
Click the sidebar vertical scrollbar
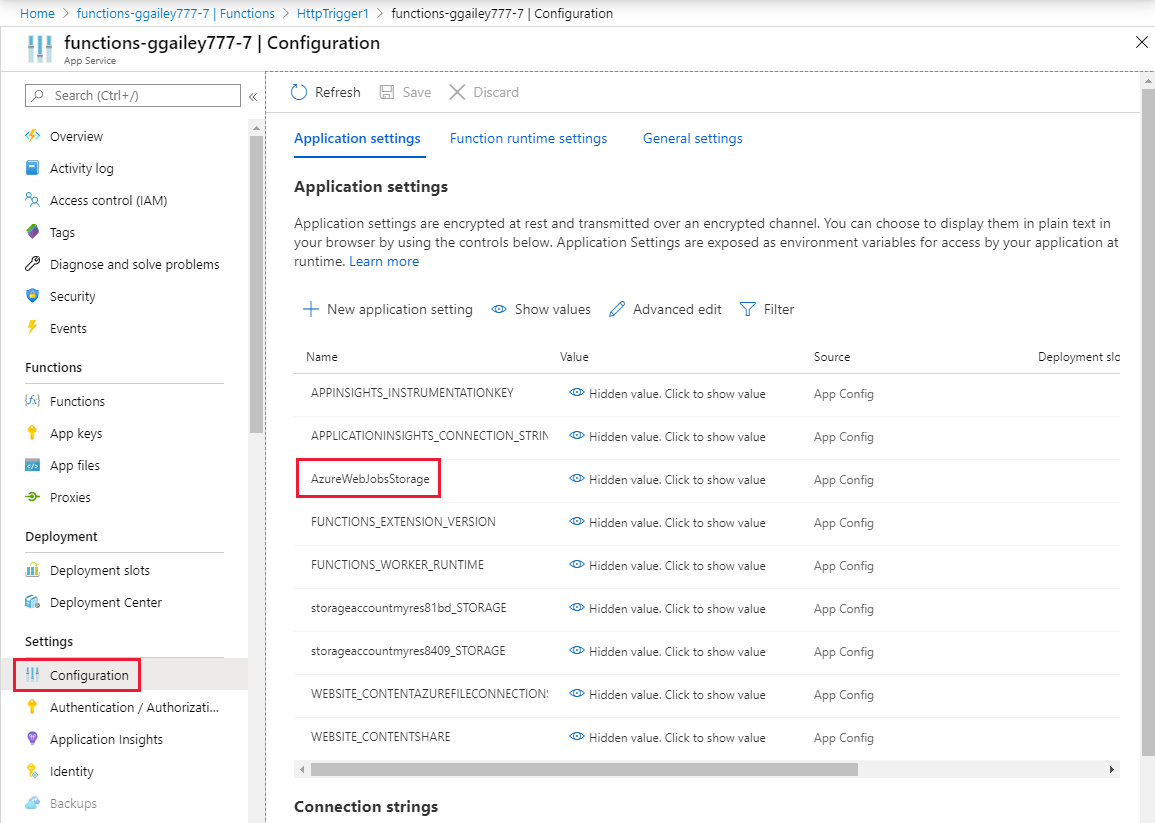click(x=256, y=284)
